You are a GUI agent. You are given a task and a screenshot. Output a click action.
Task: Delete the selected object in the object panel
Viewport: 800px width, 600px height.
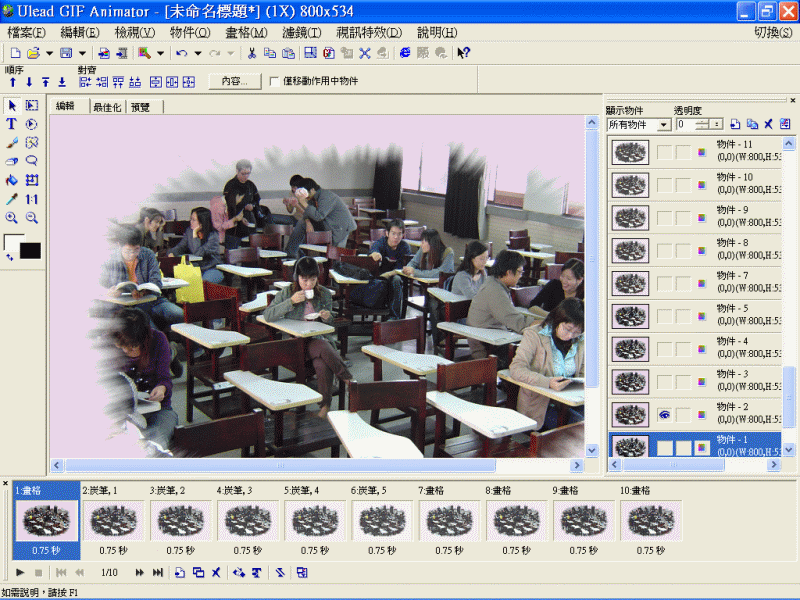coord(768,124)
